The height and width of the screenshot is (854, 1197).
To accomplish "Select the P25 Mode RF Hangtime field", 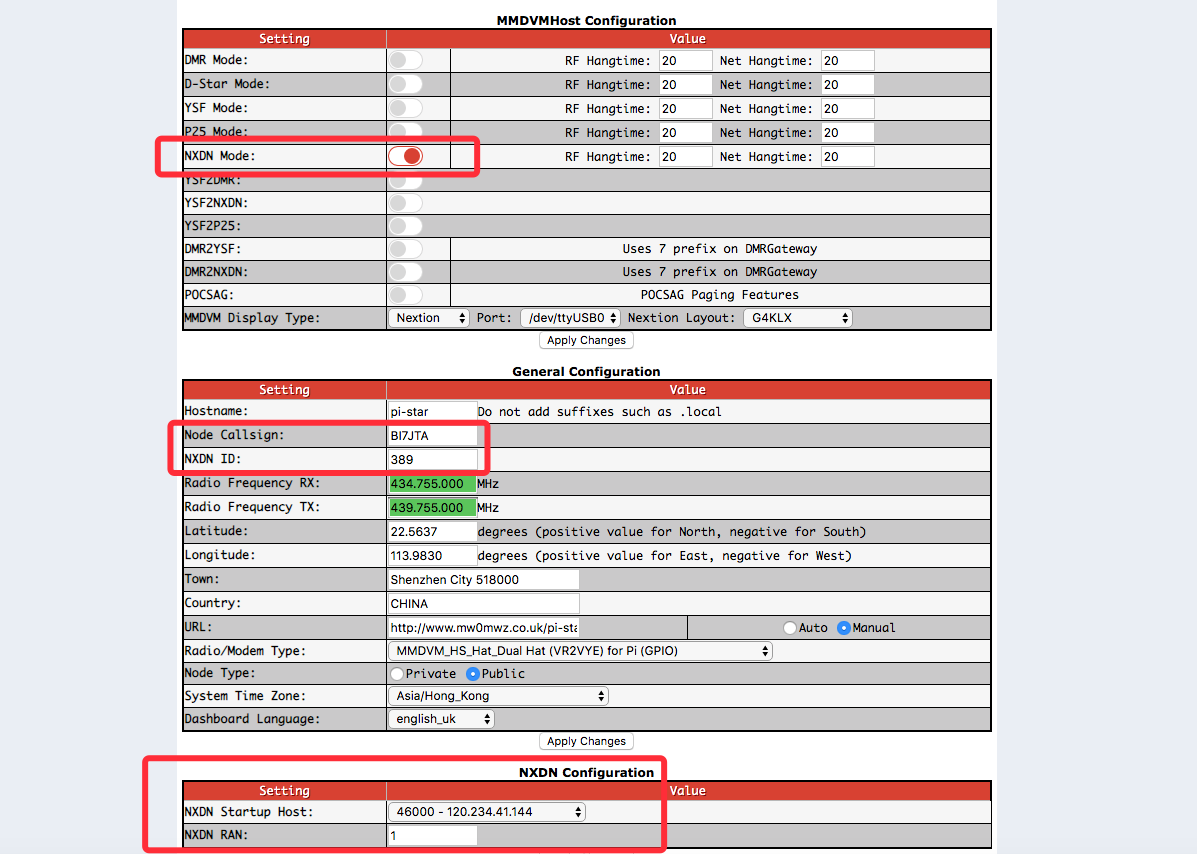I will tap(686, 133).
